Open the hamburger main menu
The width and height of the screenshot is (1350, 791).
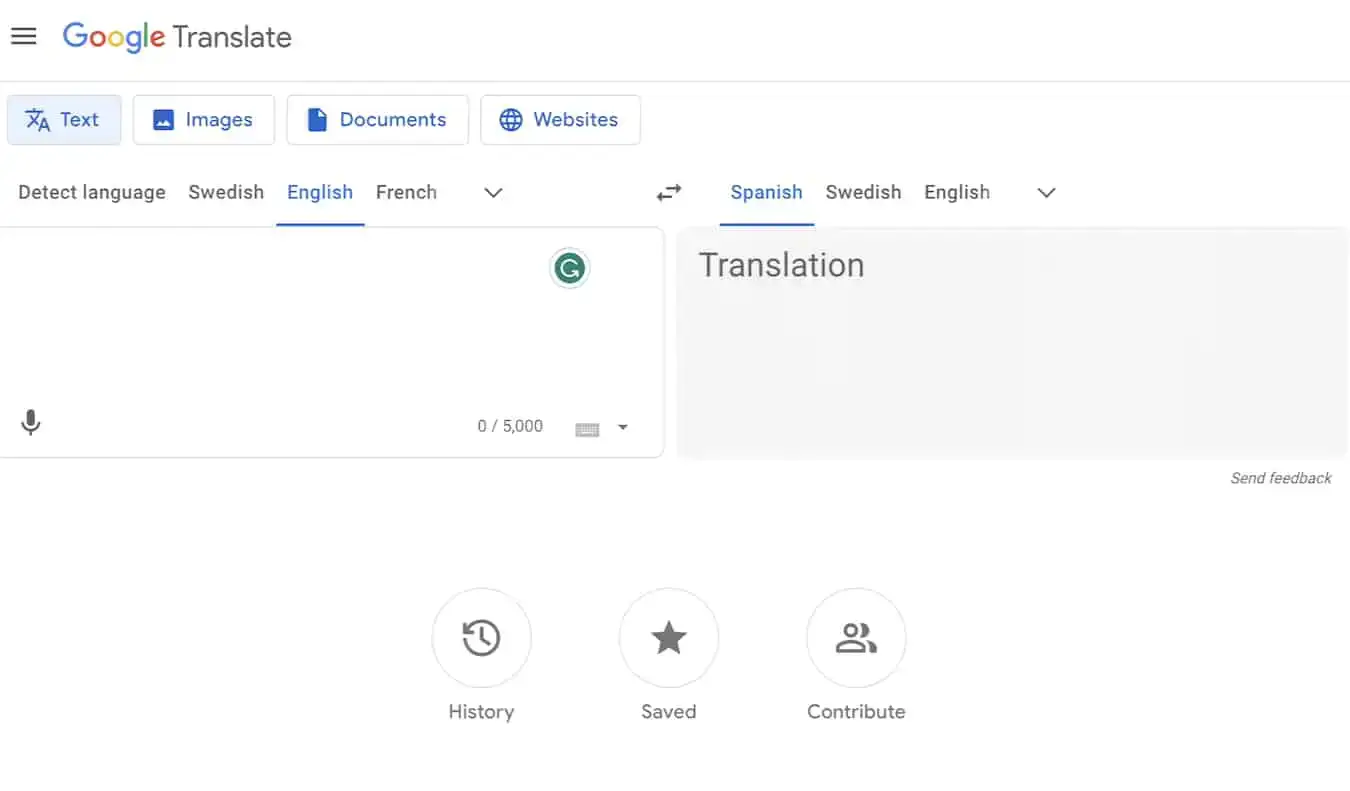[23, 37]
